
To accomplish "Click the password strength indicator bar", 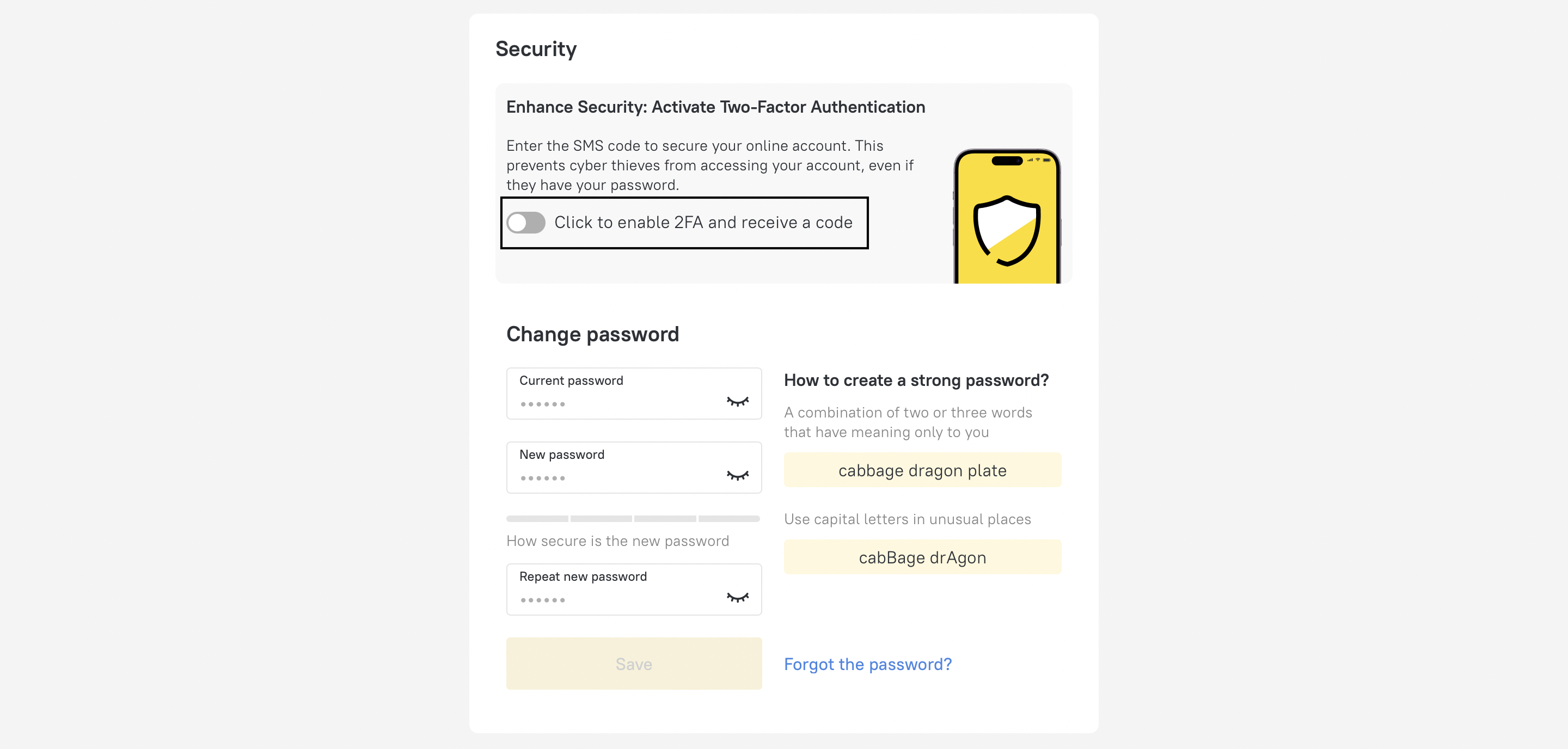I will [633, 518].
